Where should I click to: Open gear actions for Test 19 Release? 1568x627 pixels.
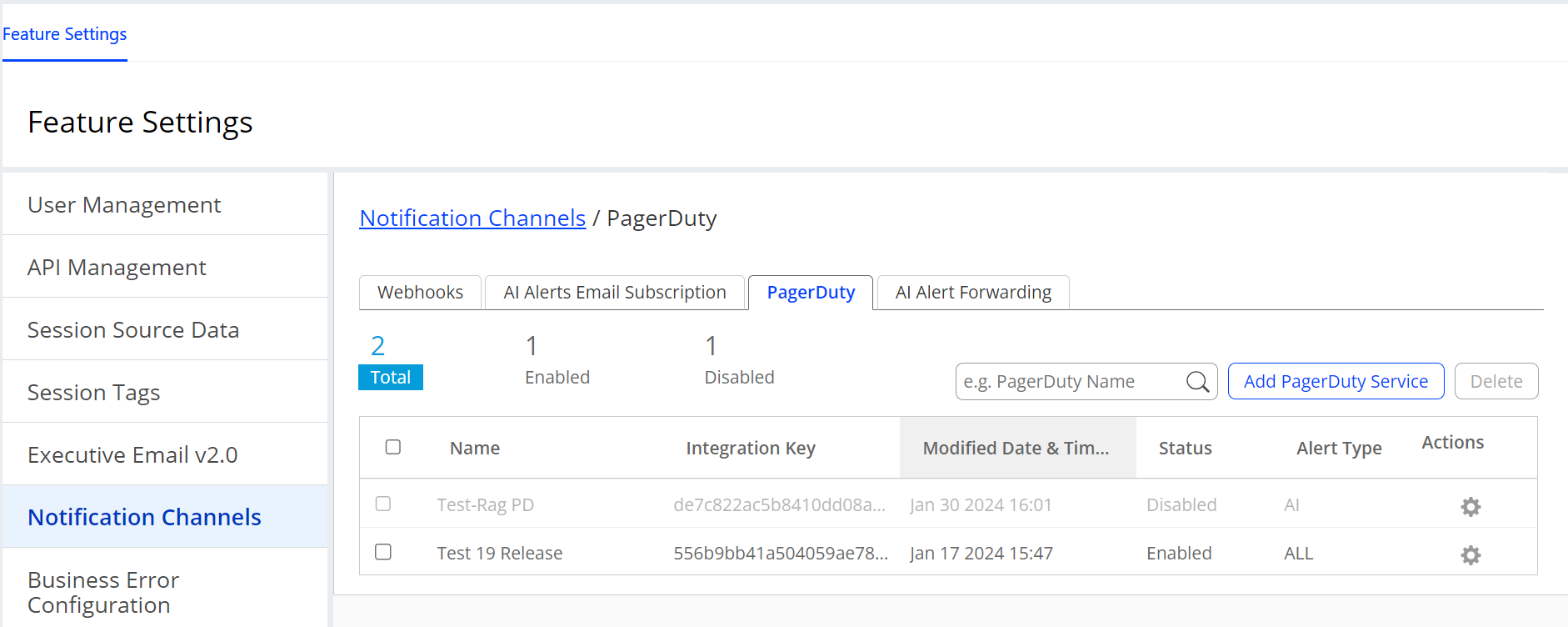tap(1471, 555)
